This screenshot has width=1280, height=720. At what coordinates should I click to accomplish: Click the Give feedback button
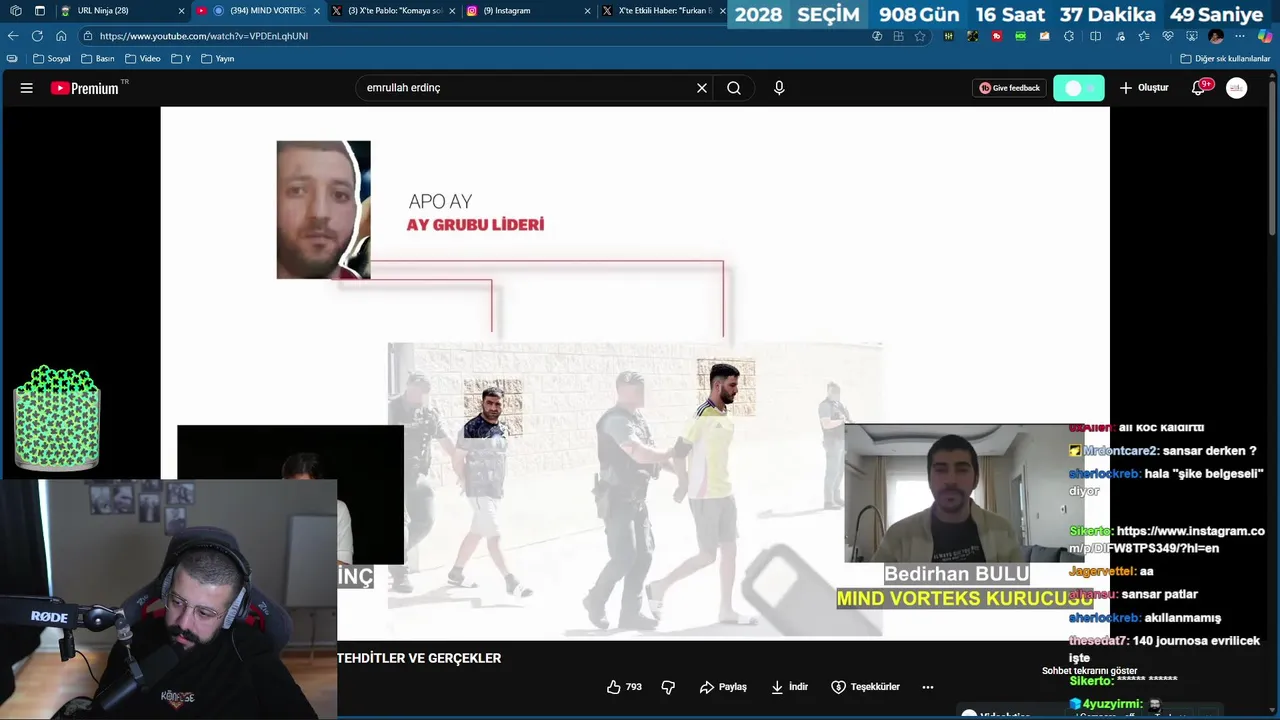(x=1010, y=88)
